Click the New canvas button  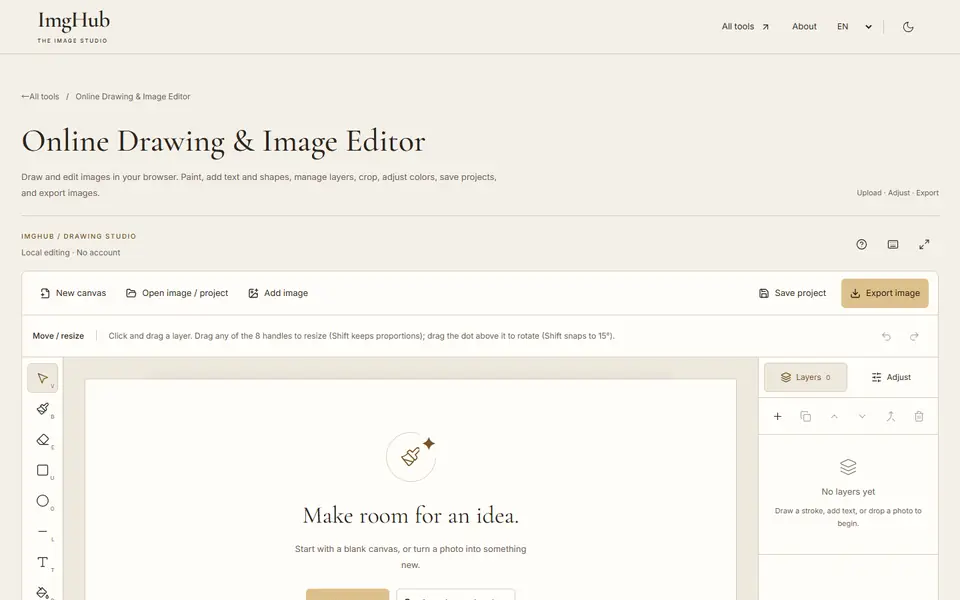pyautogui.click(x=73, y=293)
